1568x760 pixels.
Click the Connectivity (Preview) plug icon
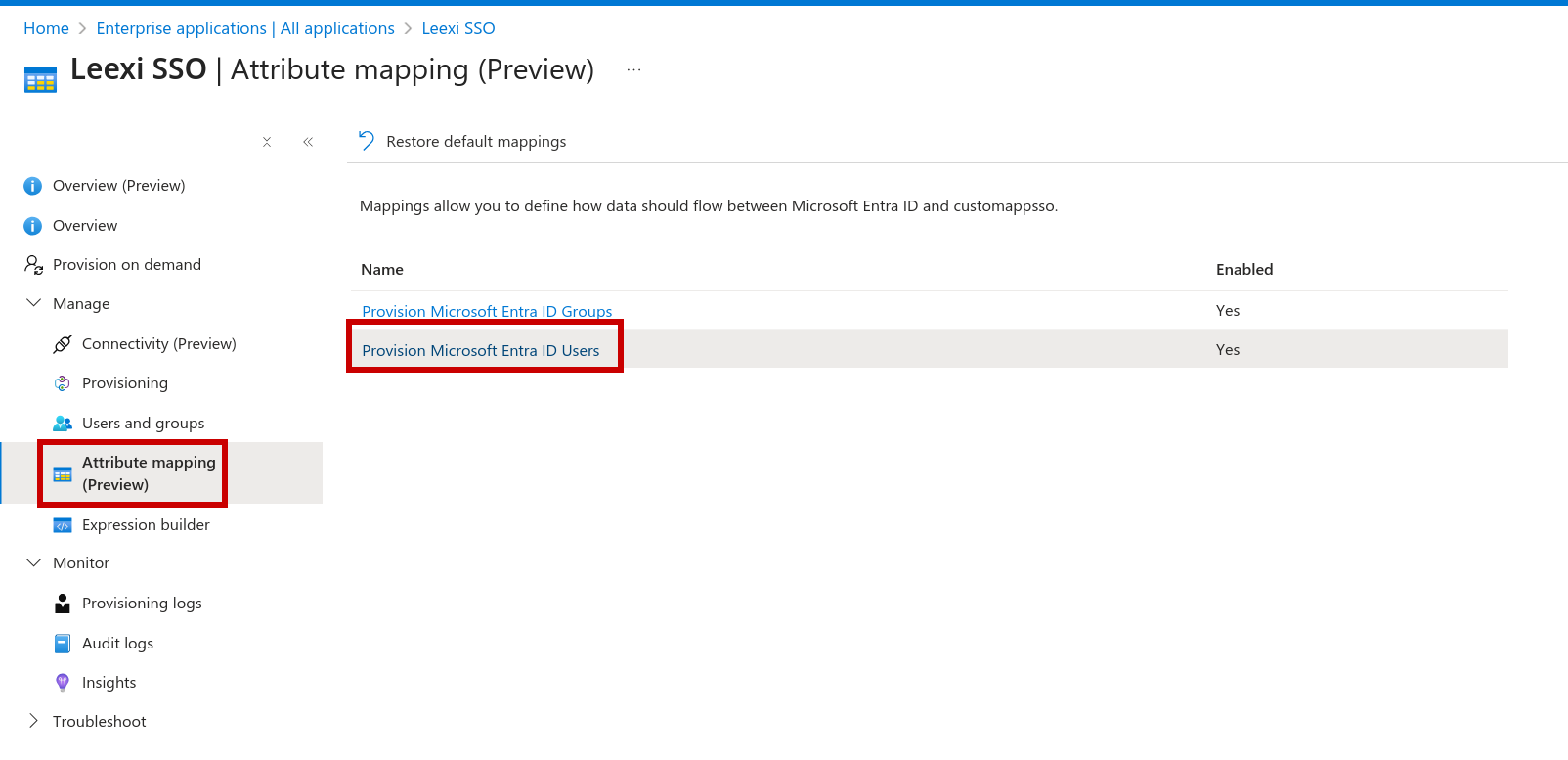click(63, 344)
